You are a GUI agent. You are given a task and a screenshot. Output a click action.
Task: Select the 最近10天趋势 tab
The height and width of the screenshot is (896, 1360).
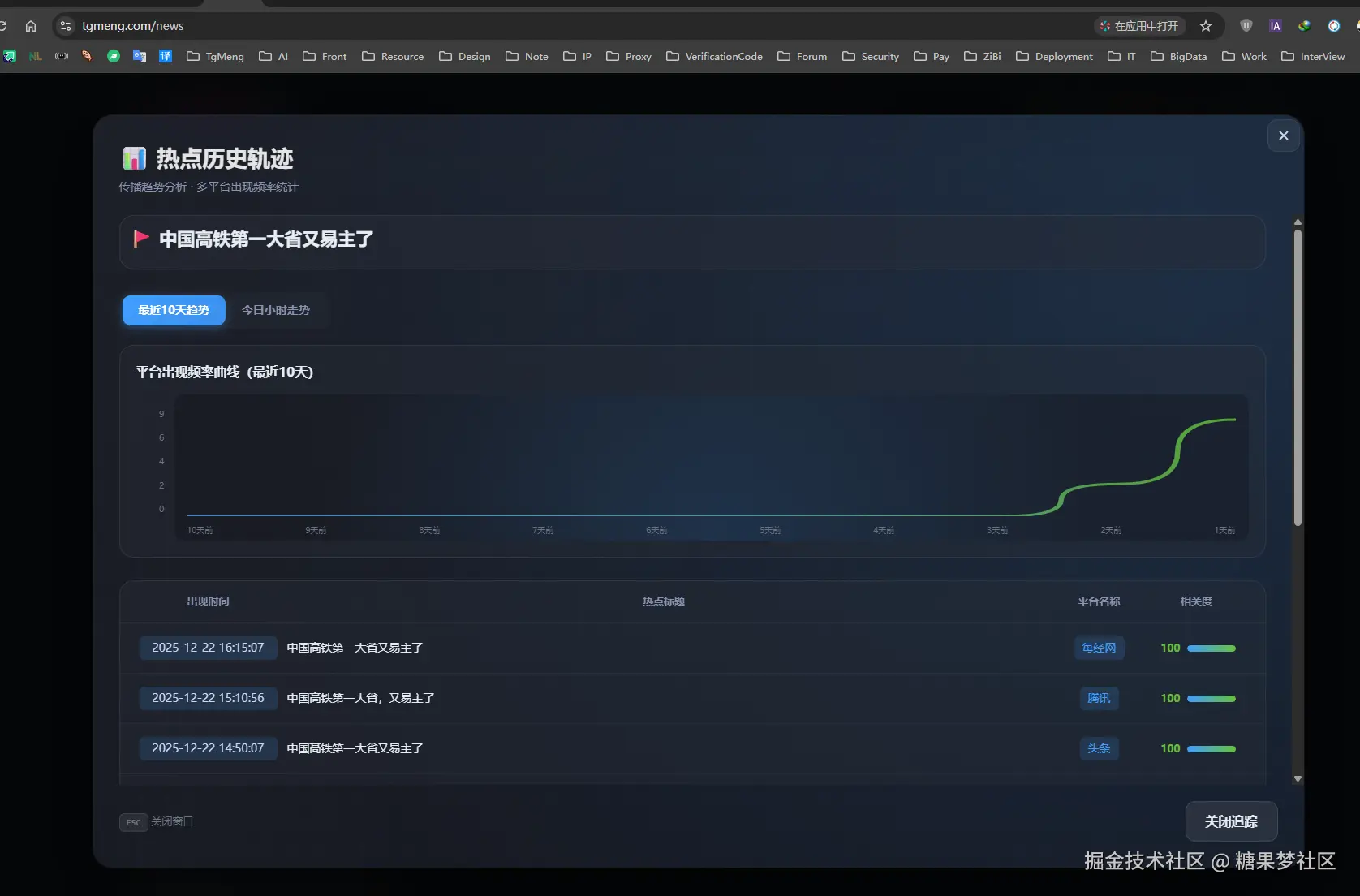click(174, 310)
